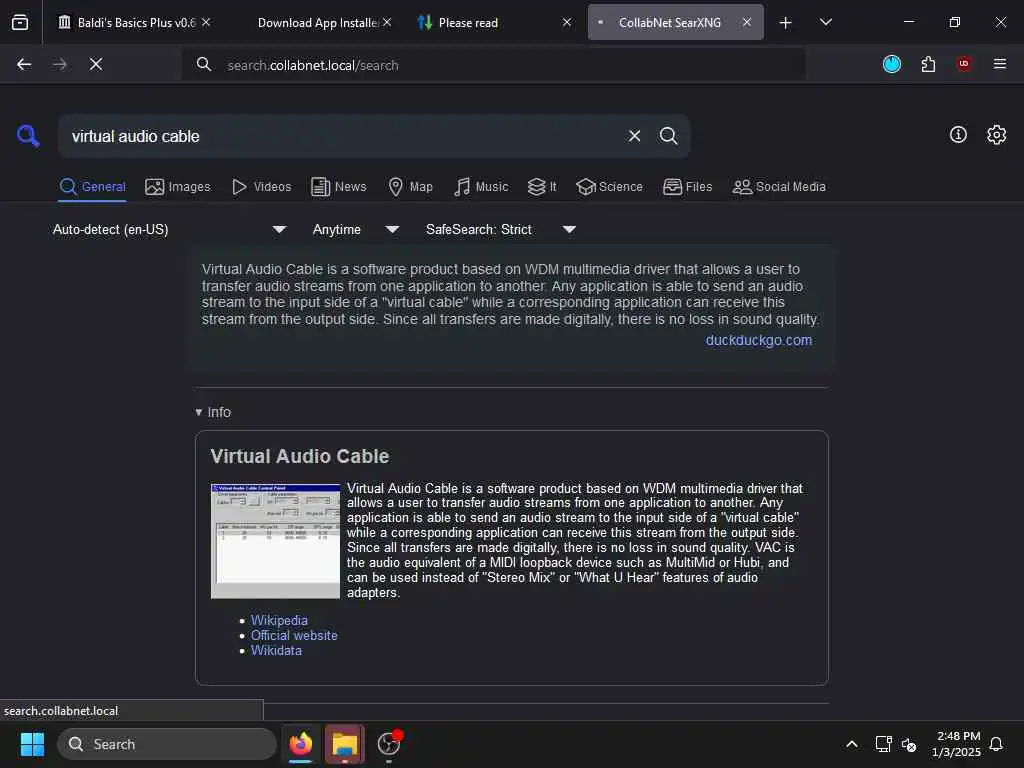Close the Baldi's Basics Plus tab

point(206,22)
